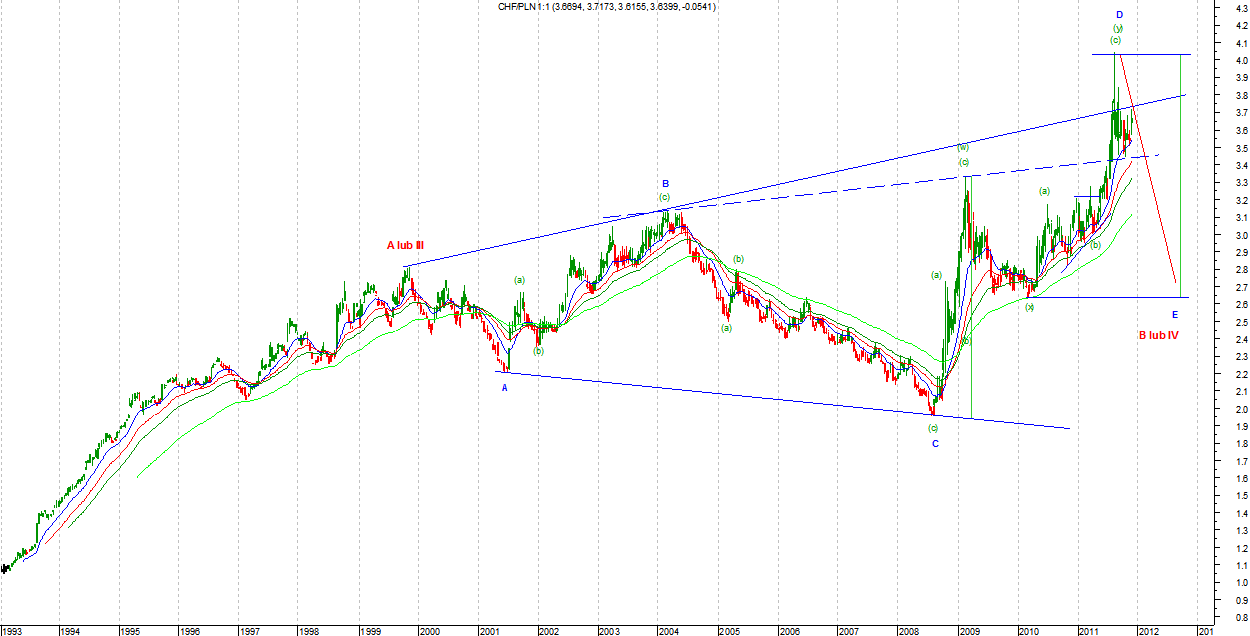The image size is (1250, 636).
Task: Select the green (y) label below D
Action: [x=1117, y=28]
